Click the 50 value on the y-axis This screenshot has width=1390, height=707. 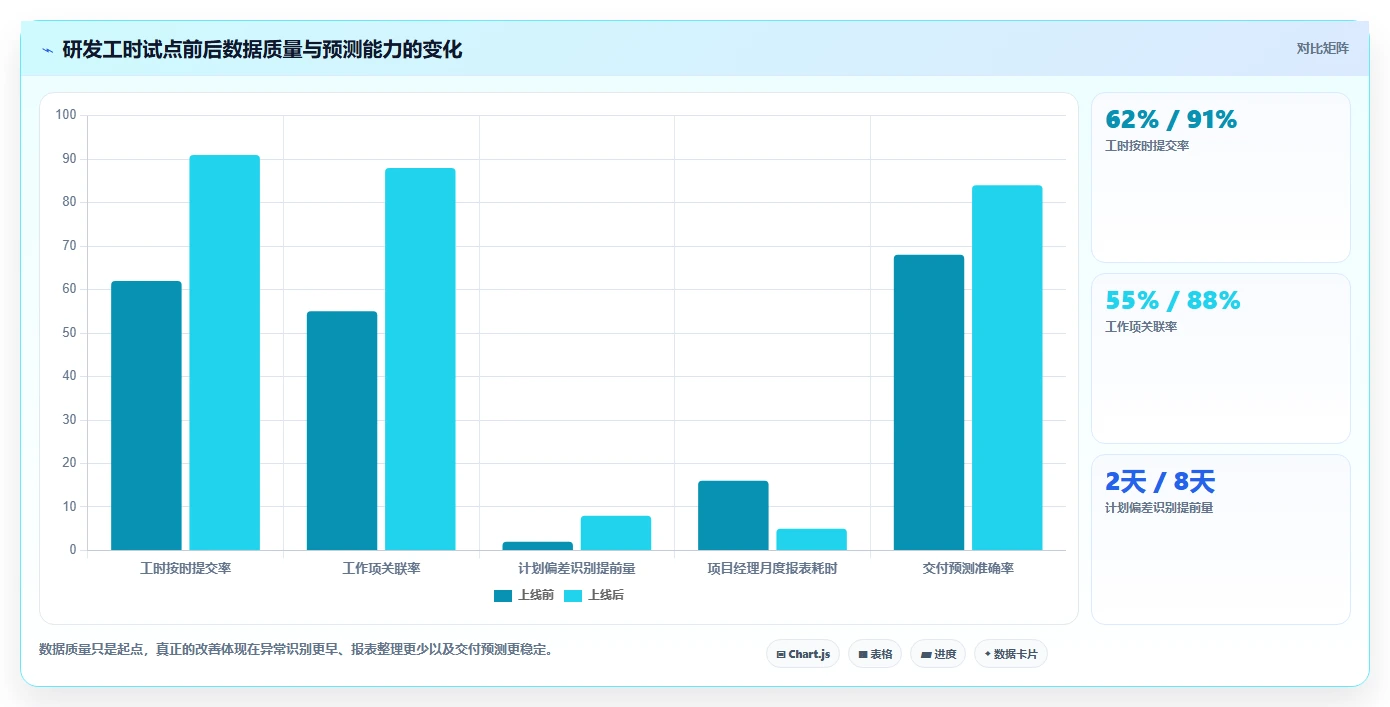coord(69,333)
